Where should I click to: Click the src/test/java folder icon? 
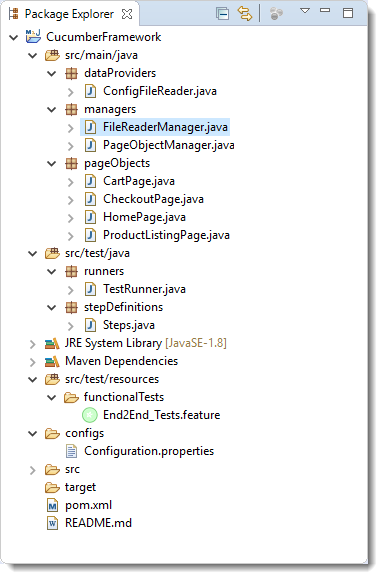52,253
